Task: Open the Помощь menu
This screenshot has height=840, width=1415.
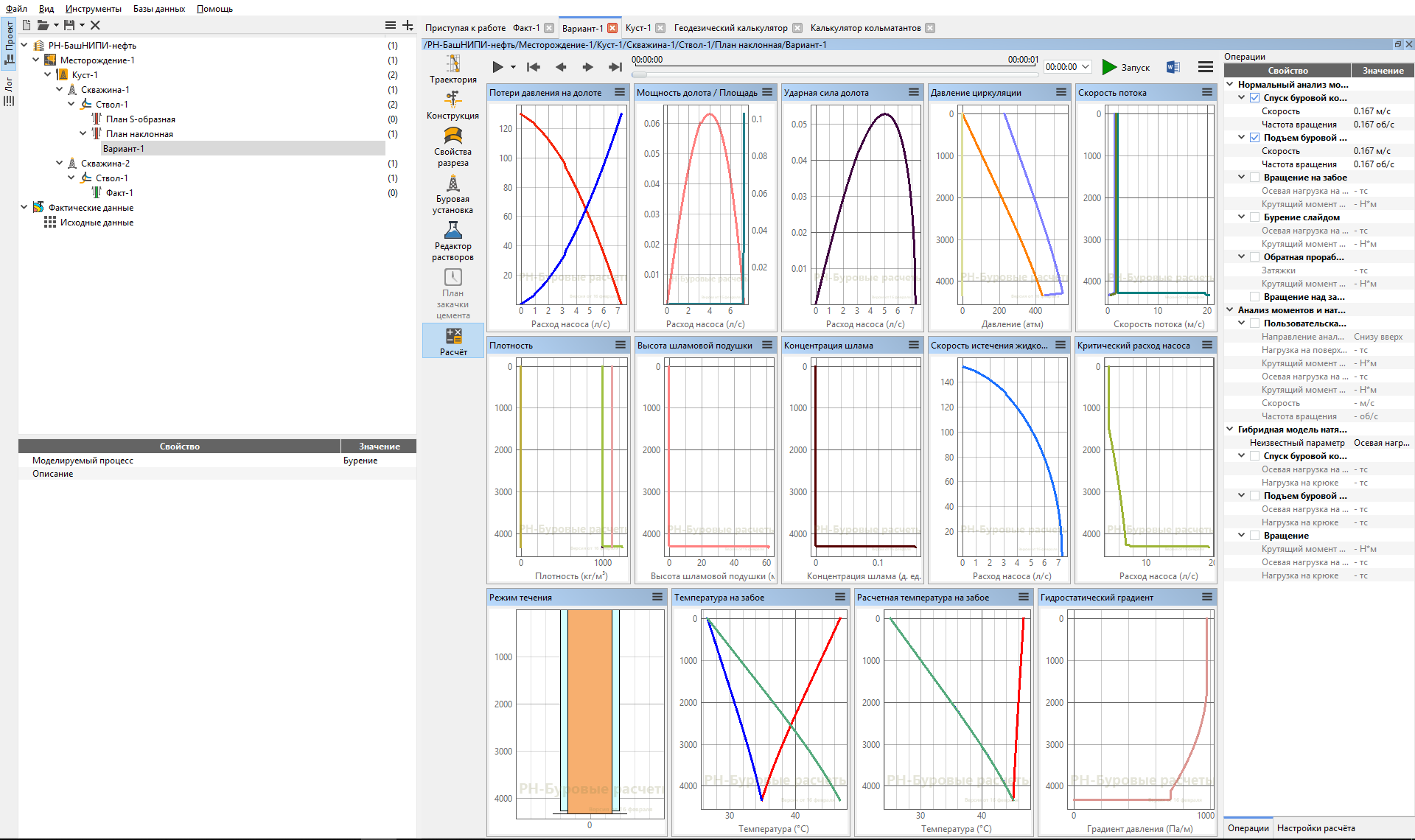Action: click(x=214, y=9)
